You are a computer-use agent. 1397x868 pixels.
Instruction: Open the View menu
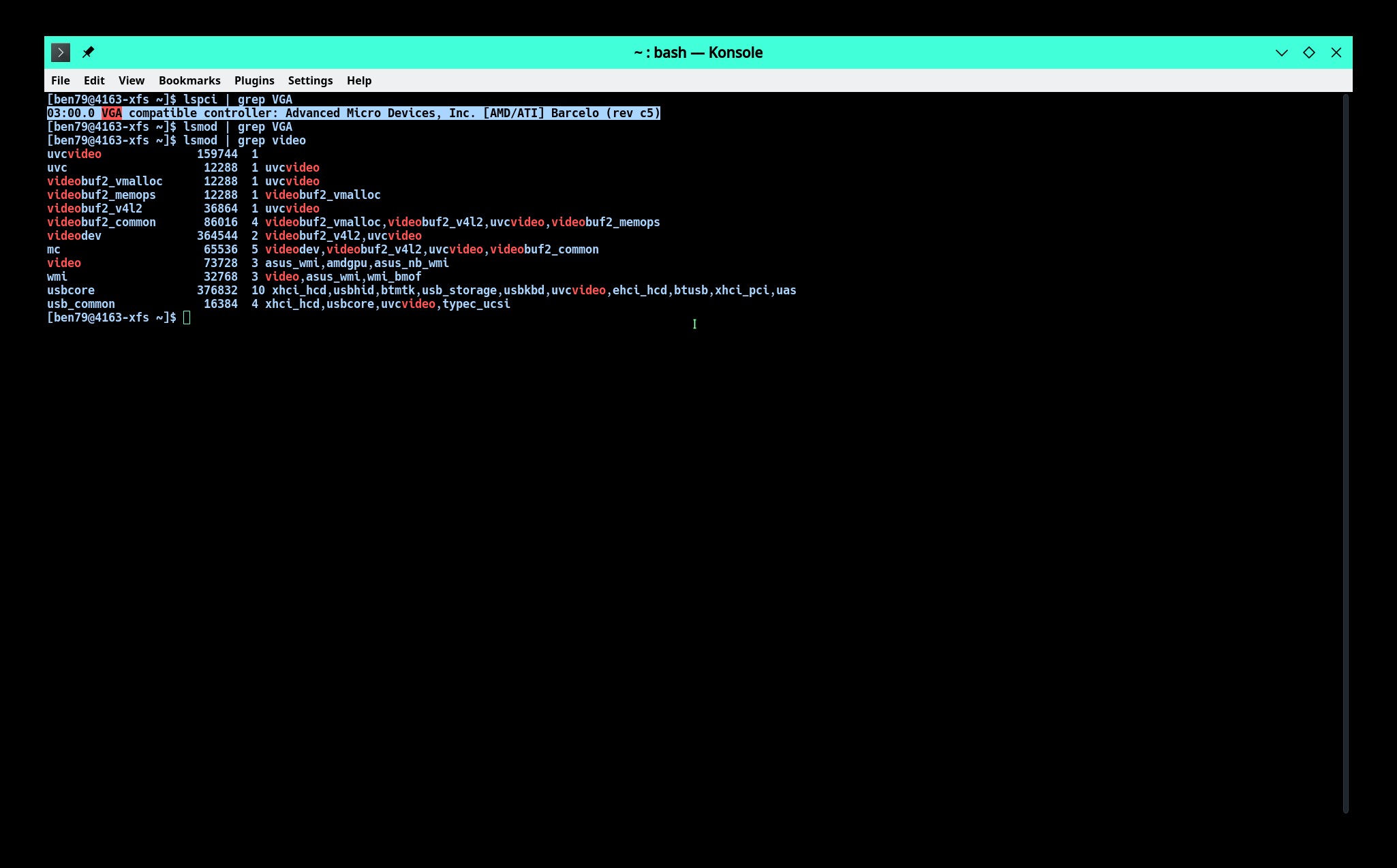131,80
